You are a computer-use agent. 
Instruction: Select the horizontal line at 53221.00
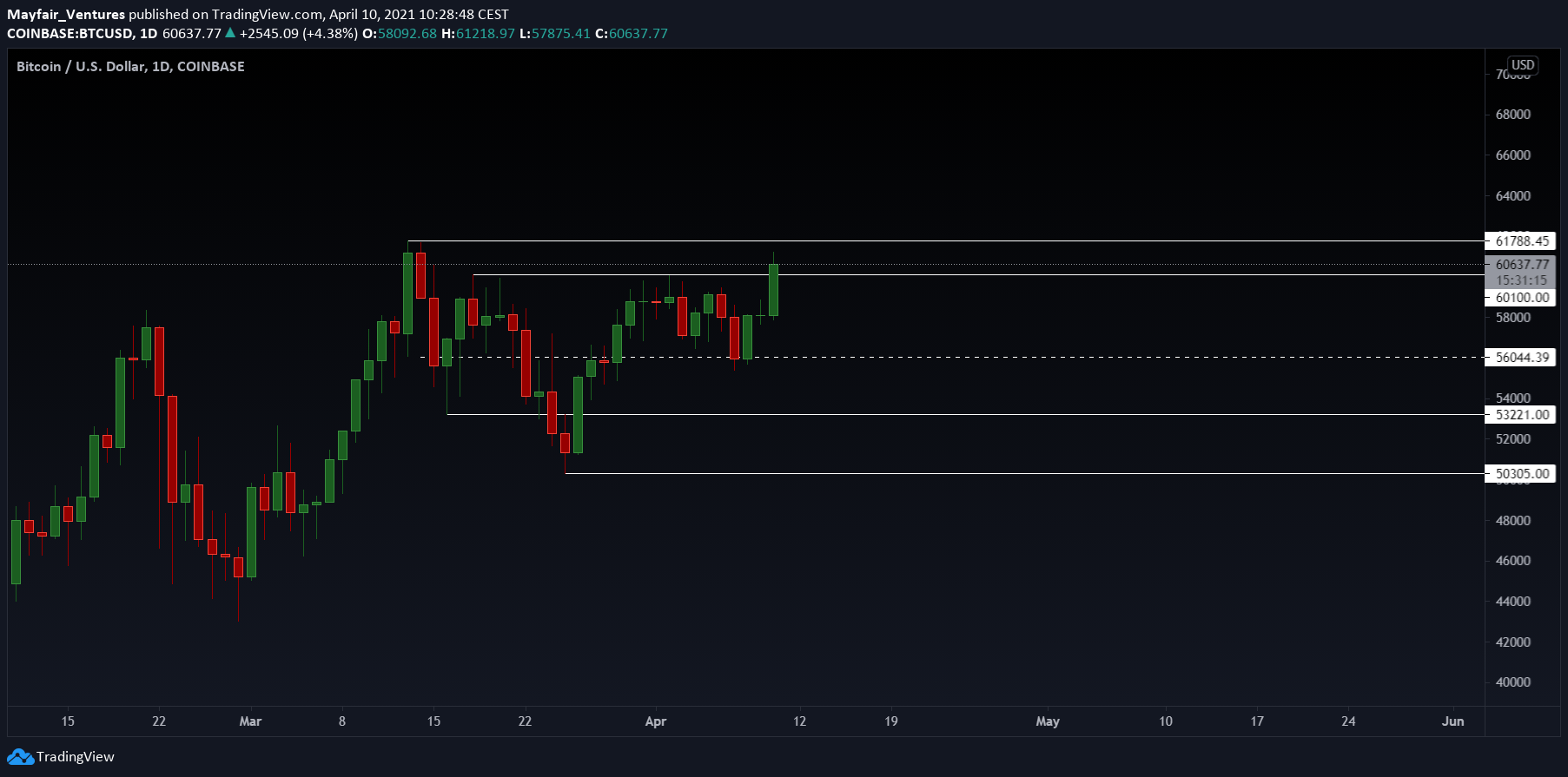coord(964,414)
